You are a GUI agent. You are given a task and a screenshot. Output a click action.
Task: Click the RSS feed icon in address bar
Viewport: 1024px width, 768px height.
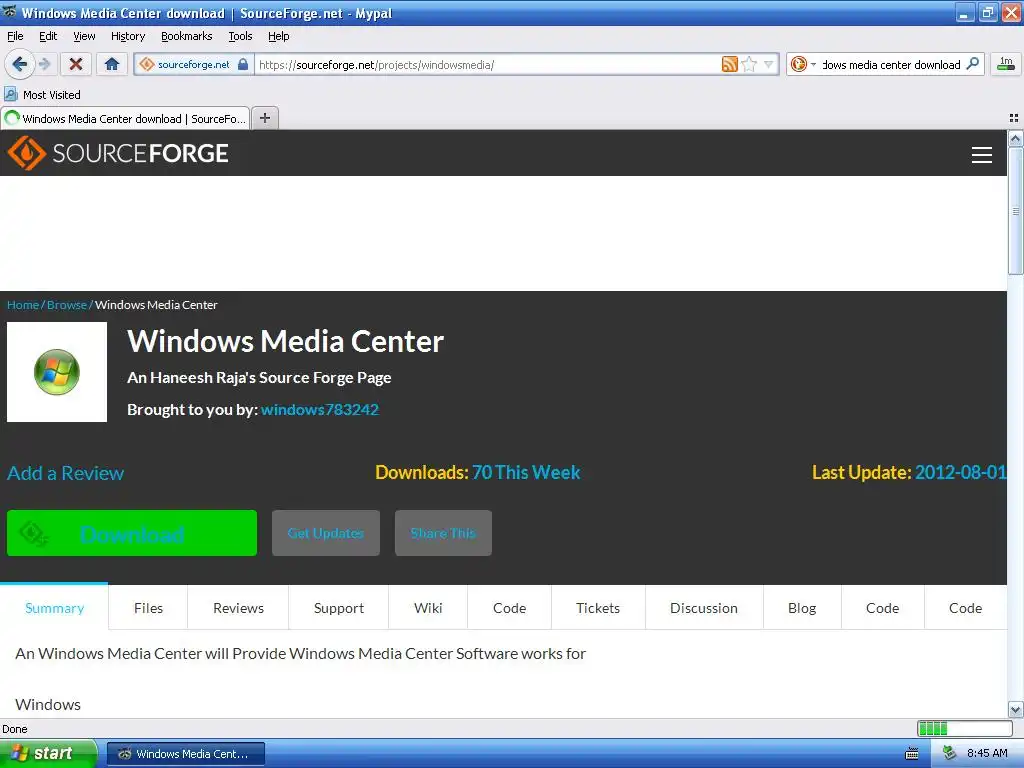pos(729,64)
